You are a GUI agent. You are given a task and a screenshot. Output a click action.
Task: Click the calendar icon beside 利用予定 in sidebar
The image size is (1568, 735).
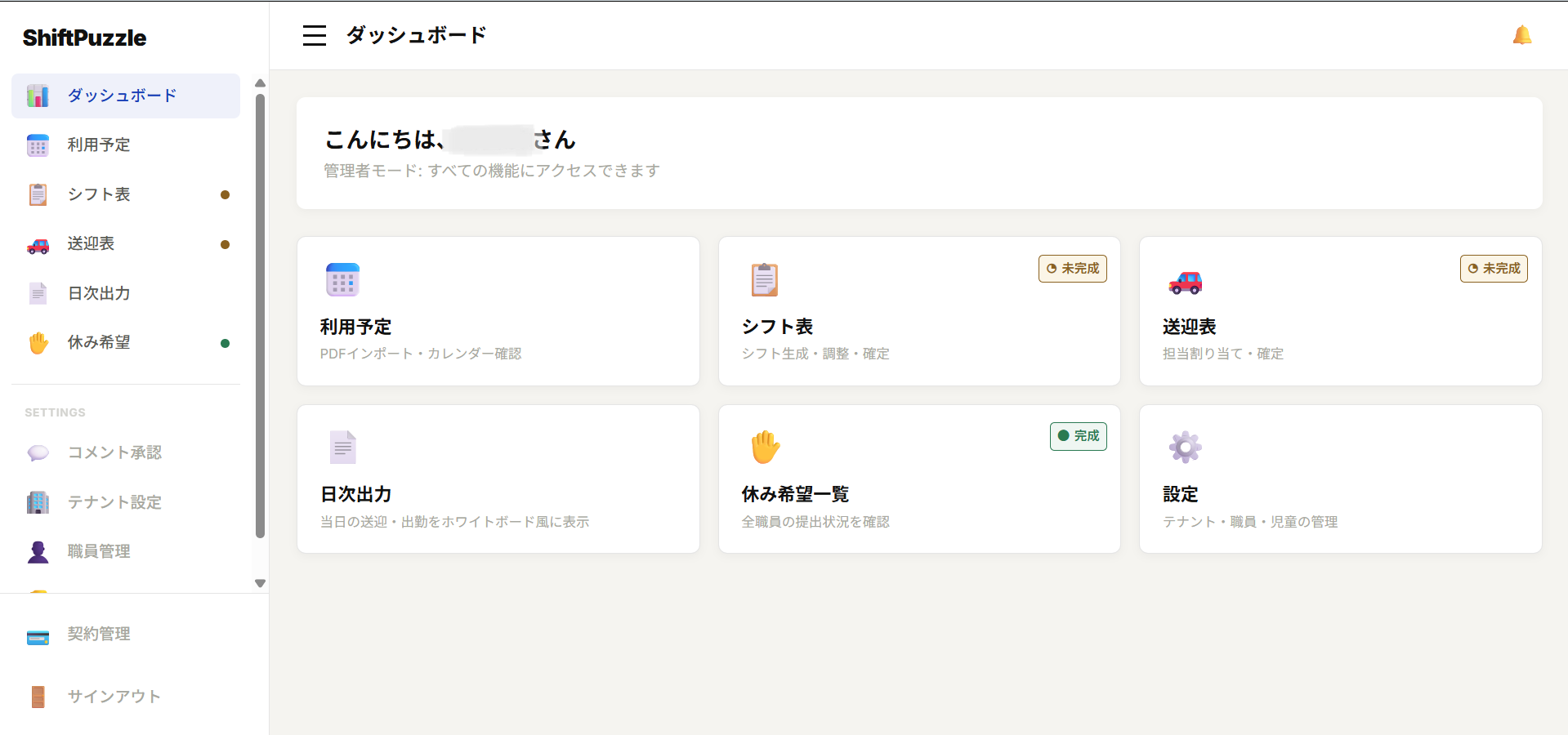pos(38,145)
